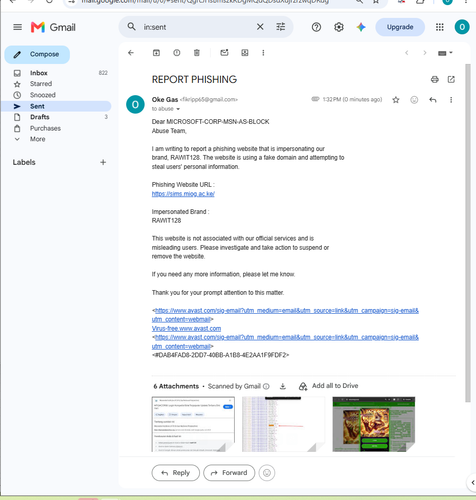476x500 pixels.
Task: Click inside the search mail field
Action: tap(197, 27)
